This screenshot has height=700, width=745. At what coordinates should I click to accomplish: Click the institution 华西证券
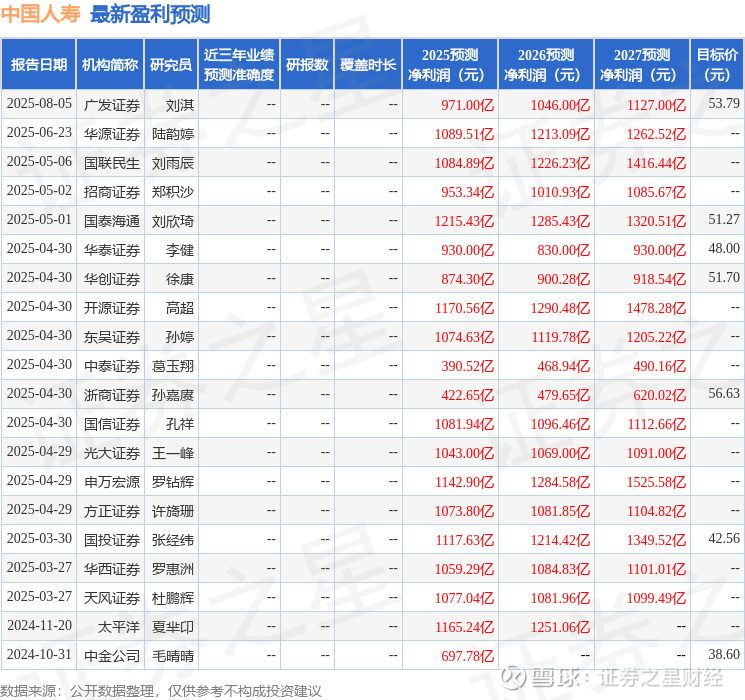click(x=112, y=569)
